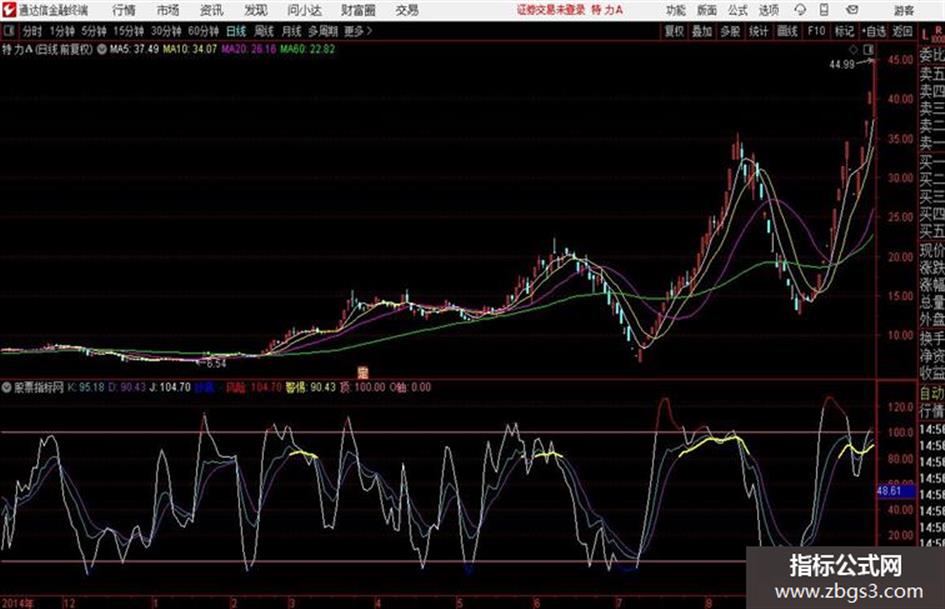Click the 多股 toolbar button
945x609 pixels.
[x=730, y=31]
